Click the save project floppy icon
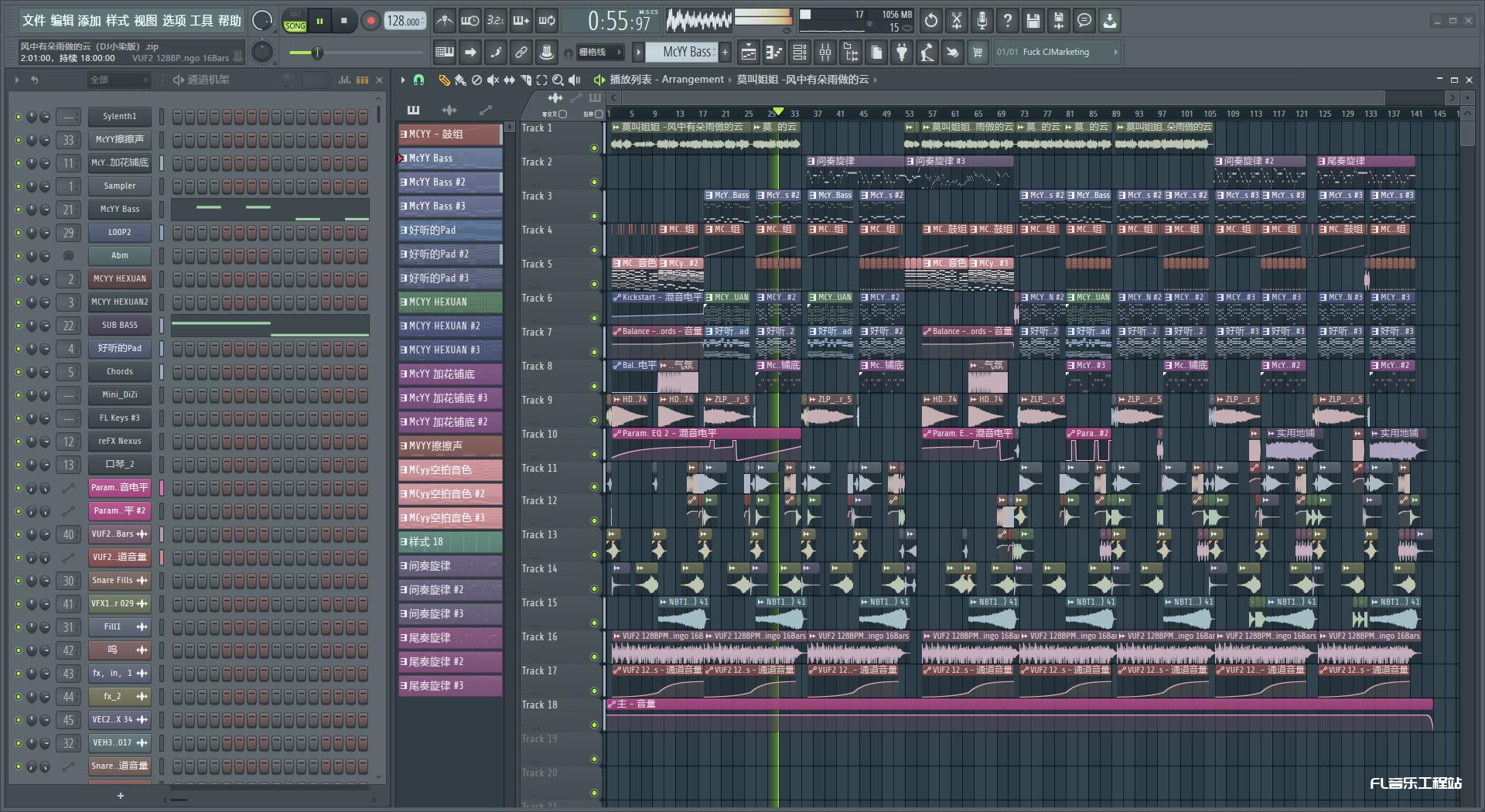The image size is (1485, 812). pyautogui.click(x=1033, y=21)
